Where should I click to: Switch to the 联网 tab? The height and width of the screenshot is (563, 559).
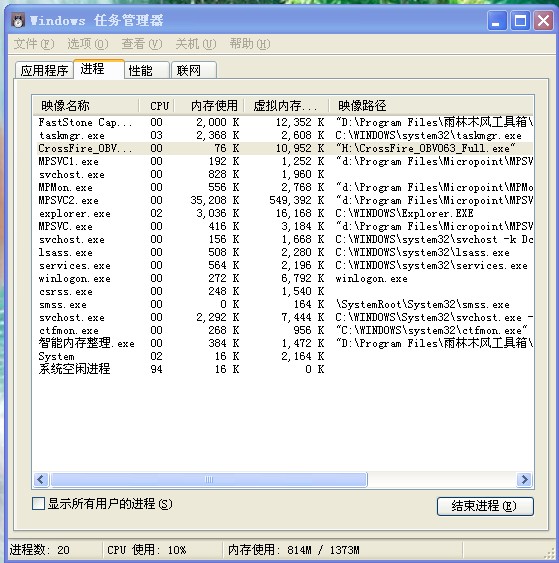tap(194, 70)
